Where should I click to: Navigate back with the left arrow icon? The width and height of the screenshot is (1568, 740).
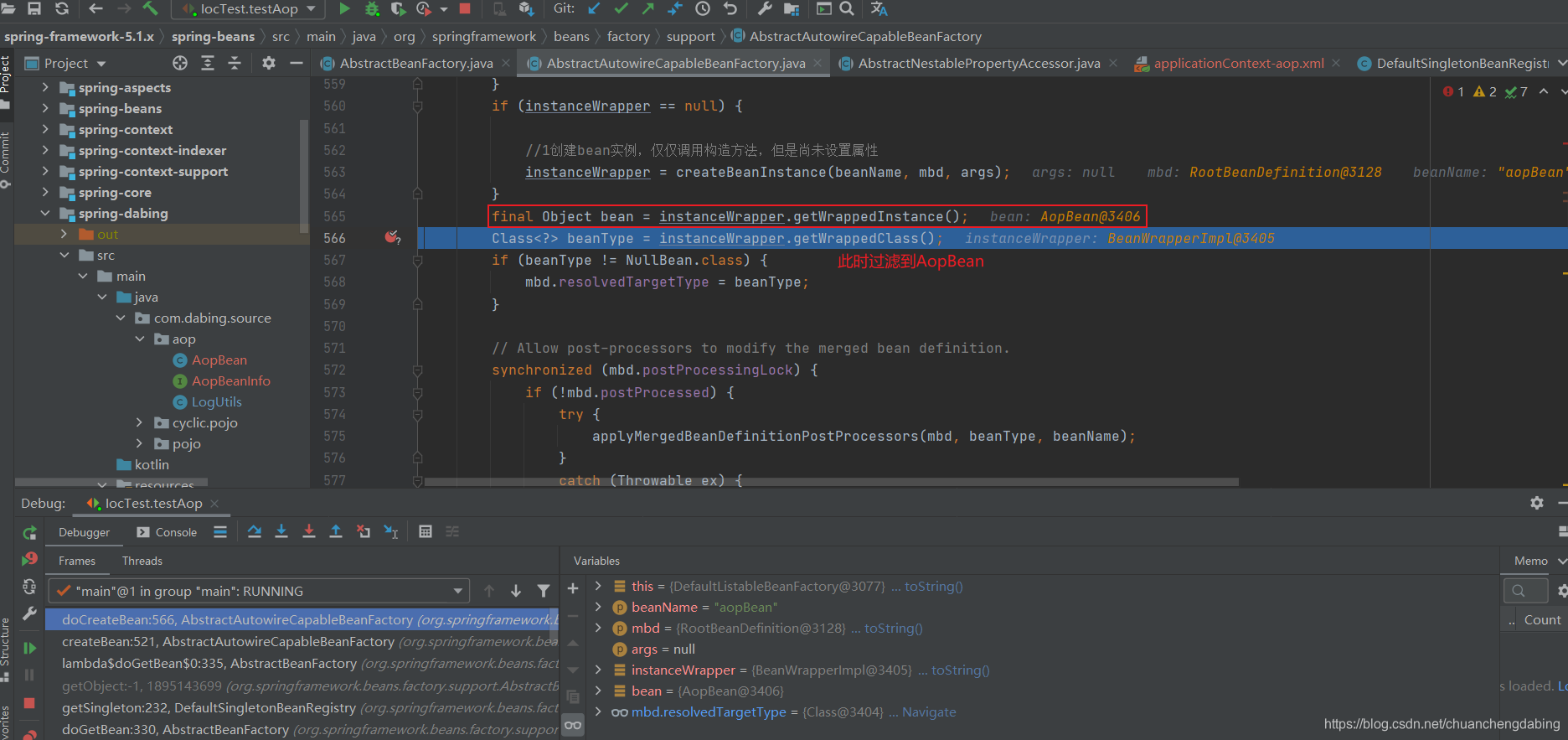(95, 8)
